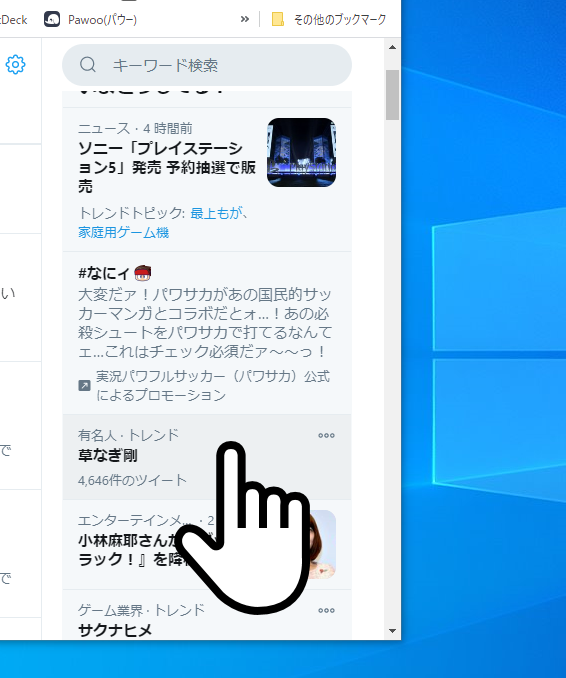Open the #なにィ promoted hashtag

click(104, 273)
